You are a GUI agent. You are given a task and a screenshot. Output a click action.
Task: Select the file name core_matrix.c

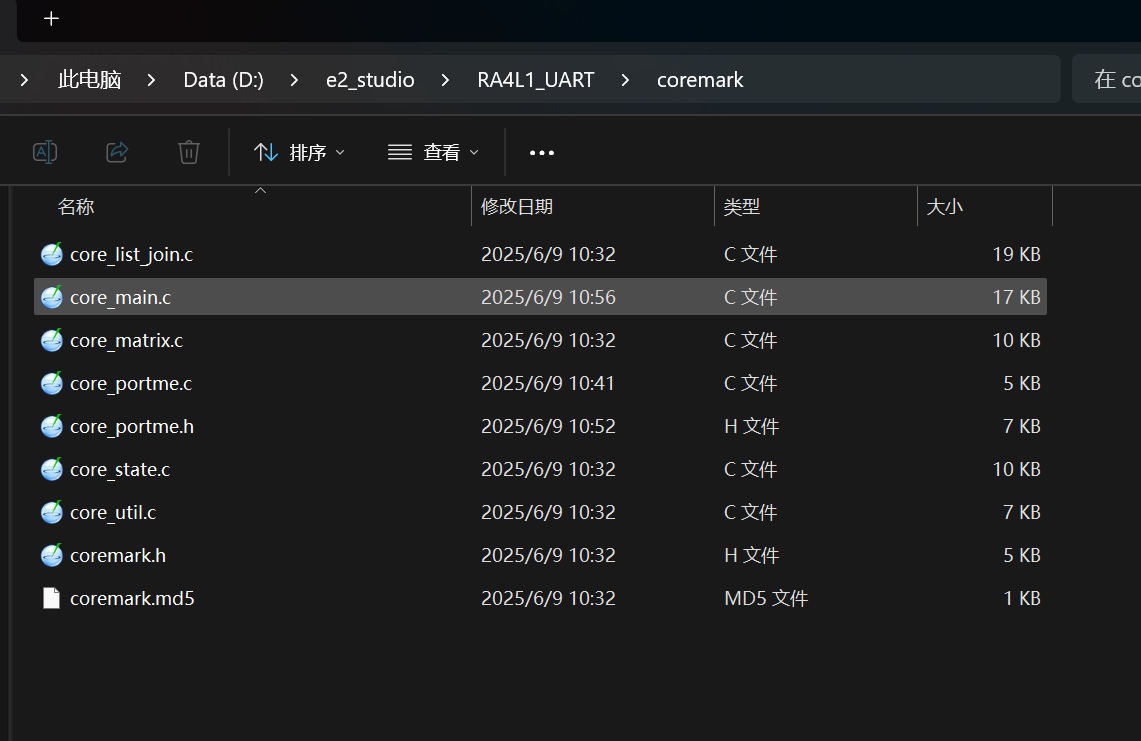point(127,340)
